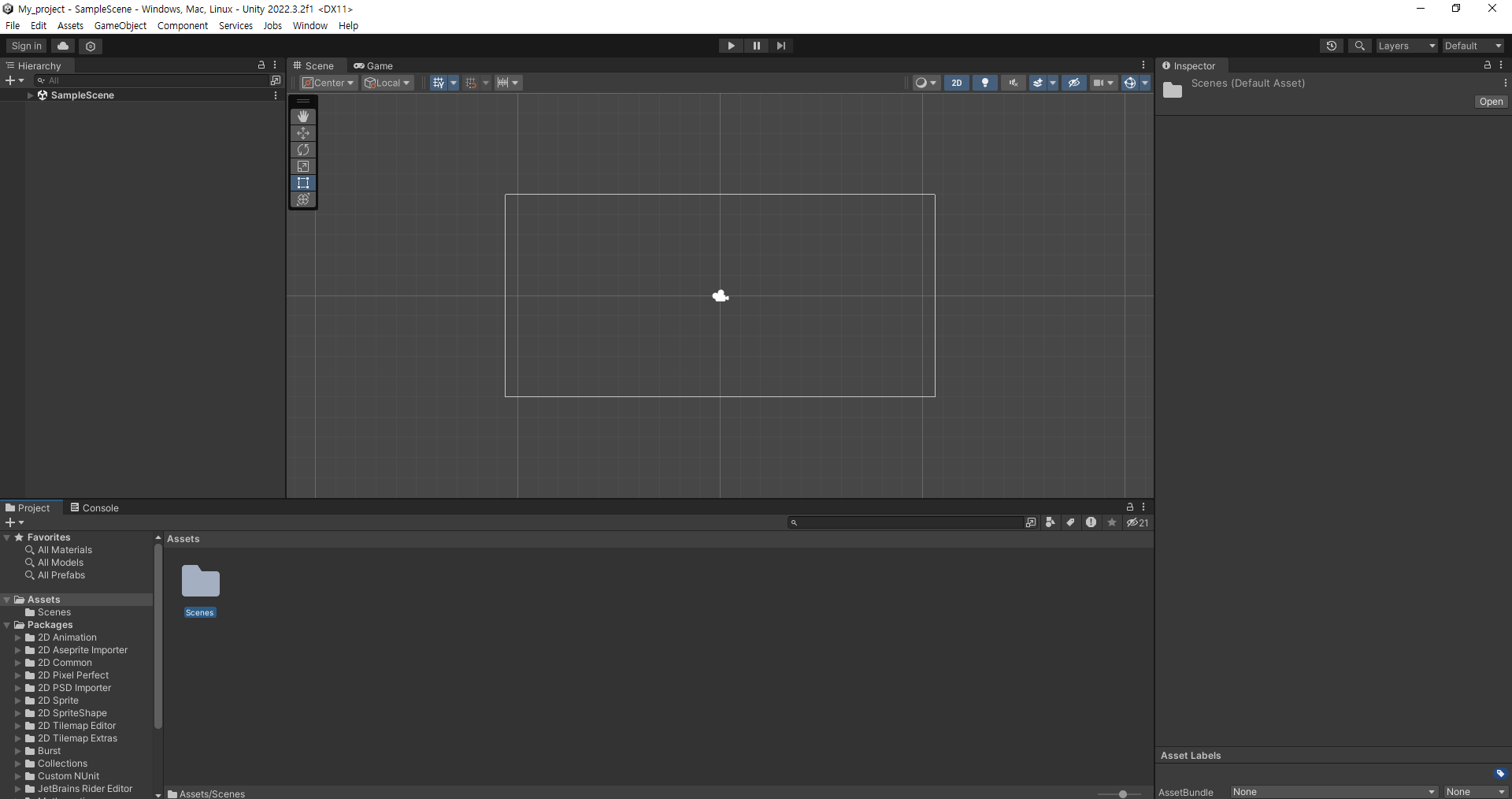Collapse the Packages tree section

[x=7, y=625]
